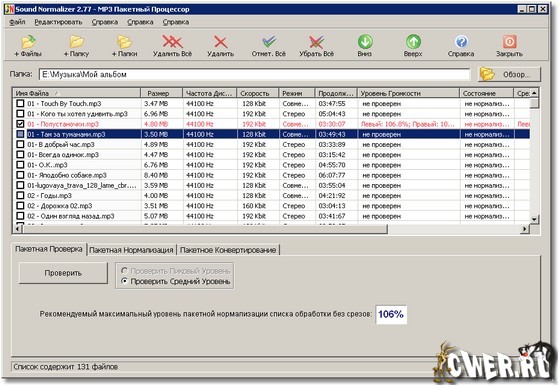Click the 'Удалить Всё' delete all icon
Screen dimensions: 560x387
coord(172,42)
